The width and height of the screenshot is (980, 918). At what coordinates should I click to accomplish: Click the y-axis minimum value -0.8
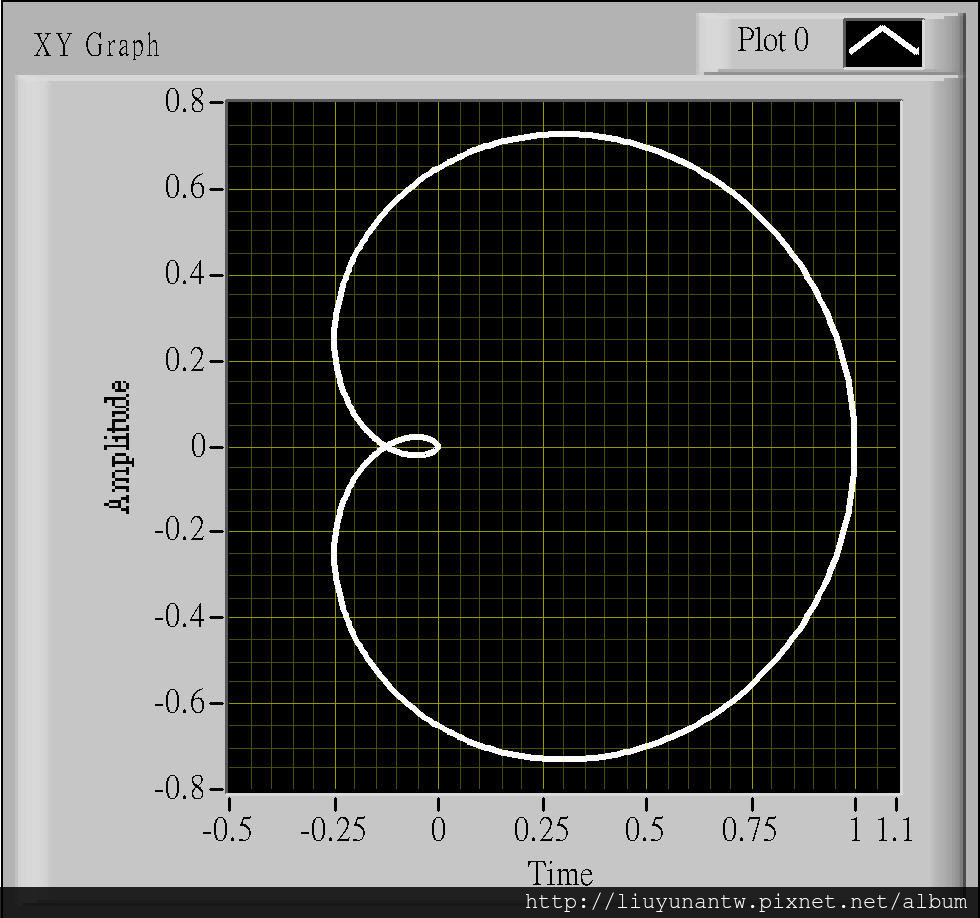point(179,789)
